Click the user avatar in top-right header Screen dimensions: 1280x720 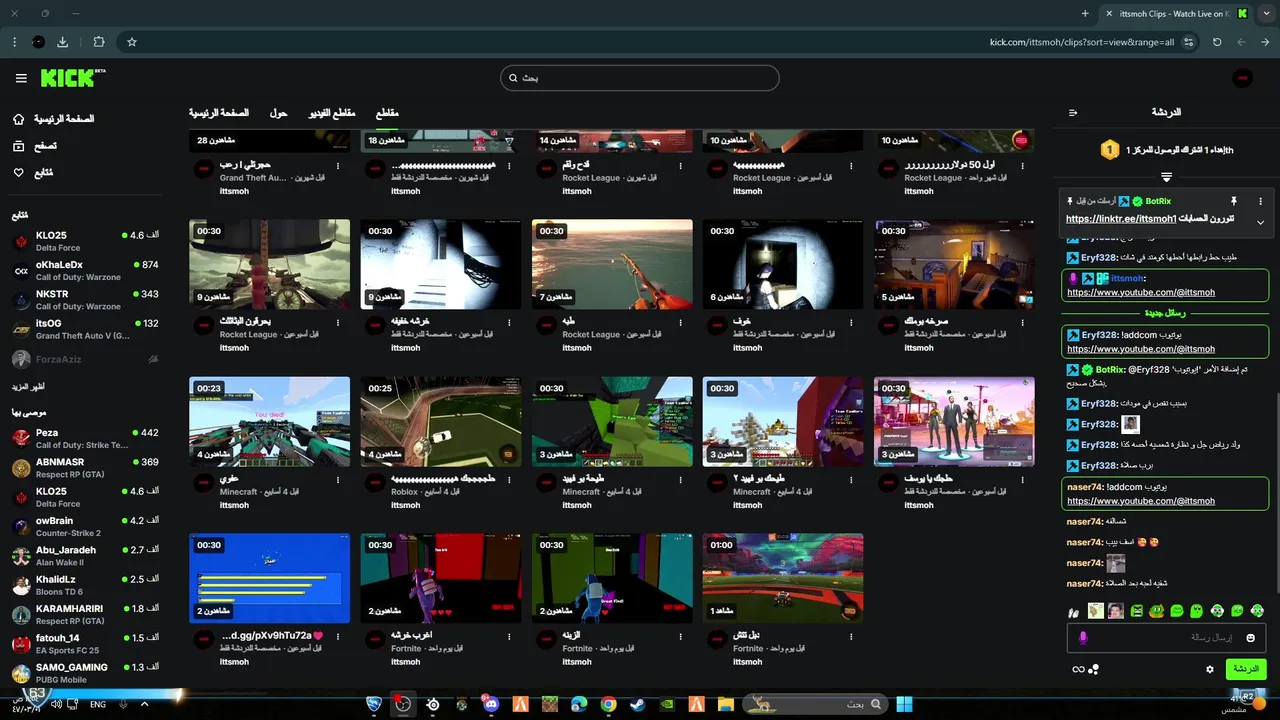tap(1242, 78)
